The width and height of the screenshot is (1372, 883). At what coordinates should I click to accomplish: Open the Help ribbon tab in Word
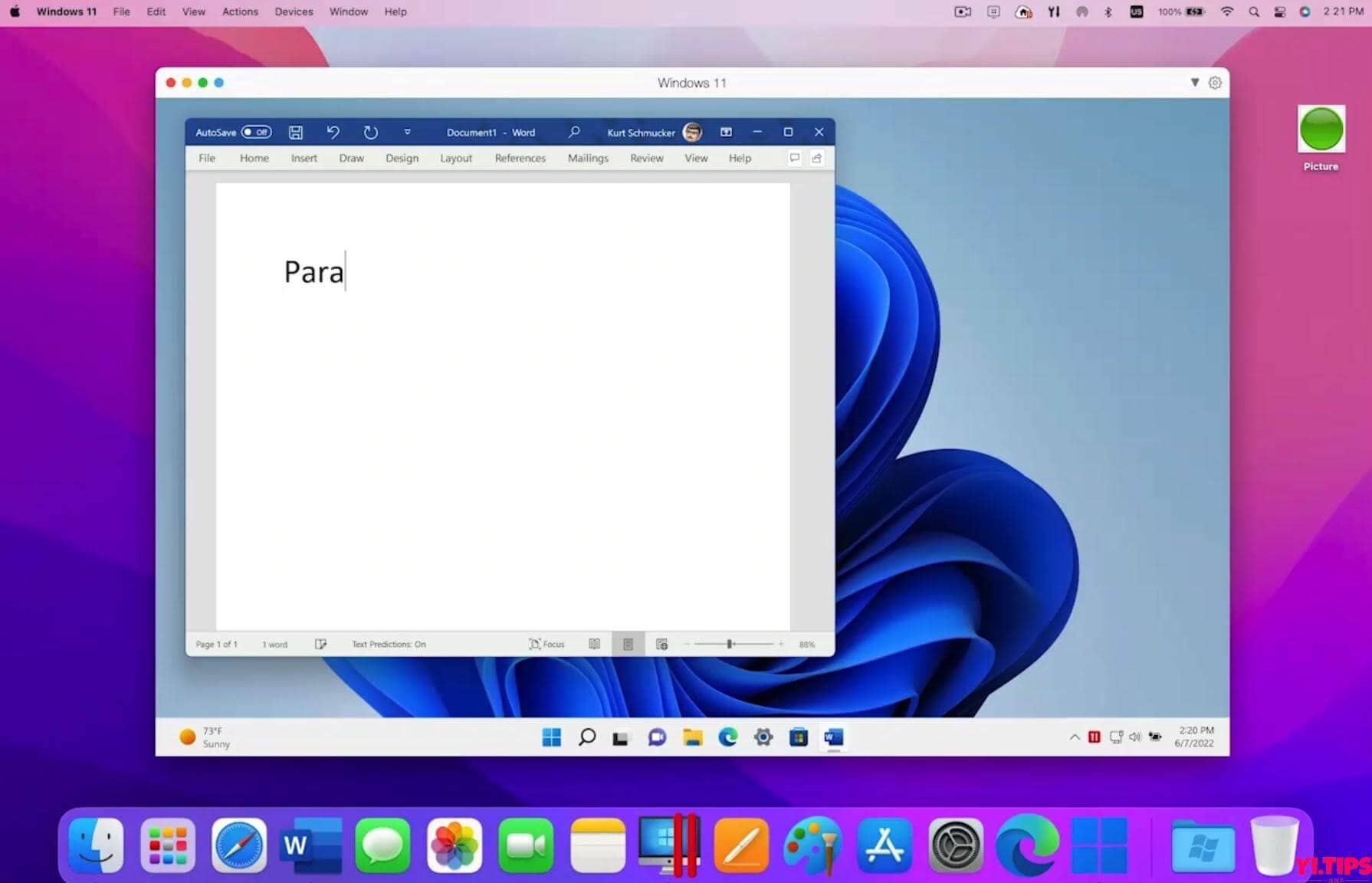[x=740, y=158]
